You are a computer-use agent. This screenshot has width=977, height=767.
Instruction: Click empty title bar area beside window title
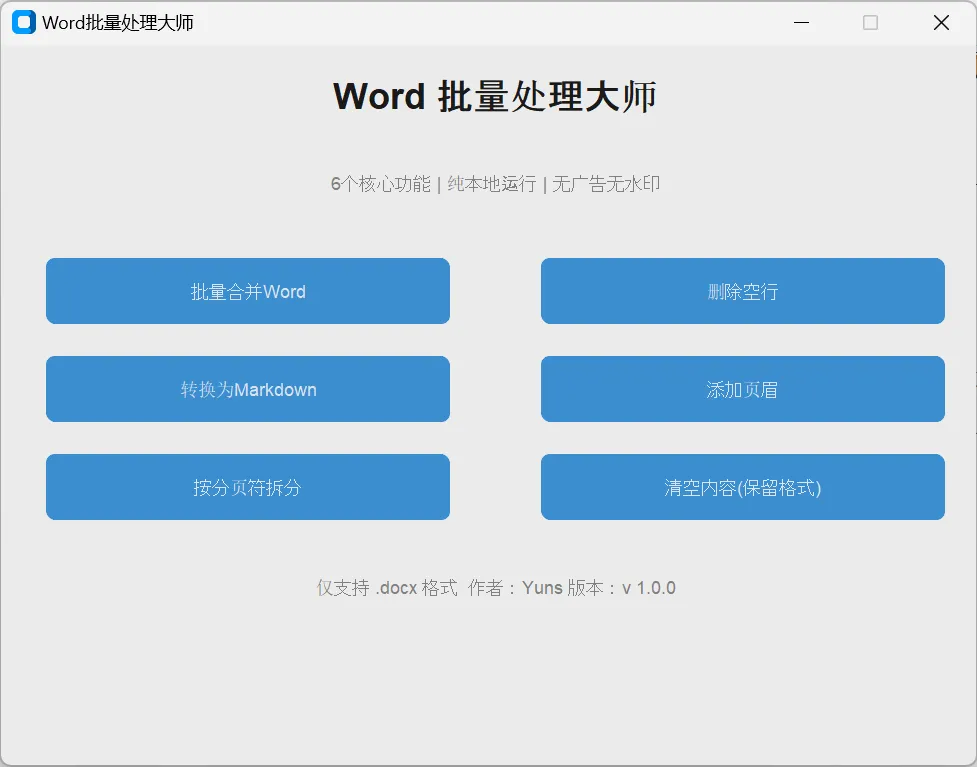[x=486, y=22]
